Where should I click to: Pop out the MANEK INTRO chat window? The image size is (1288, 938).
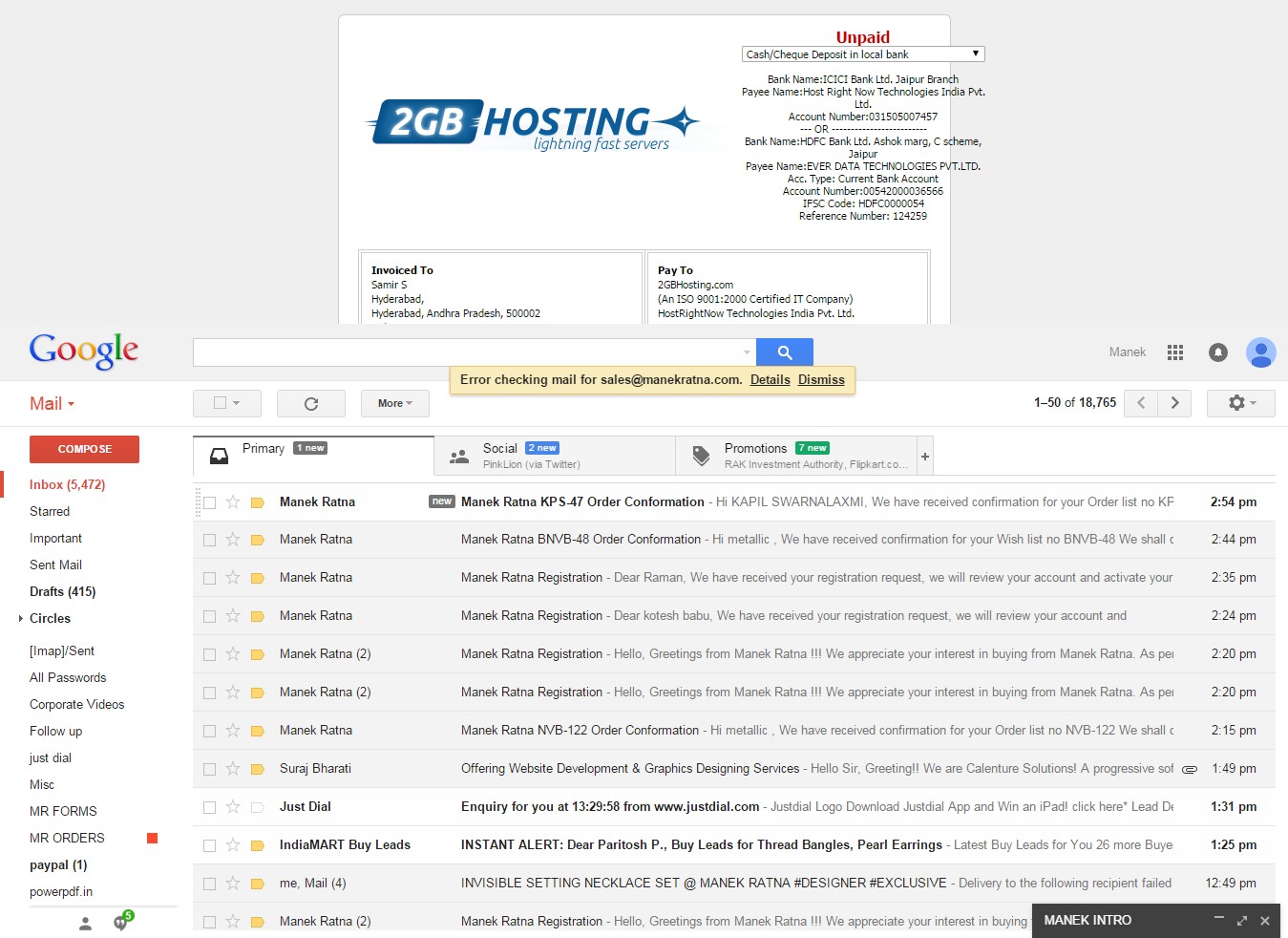coord(1242,921)
